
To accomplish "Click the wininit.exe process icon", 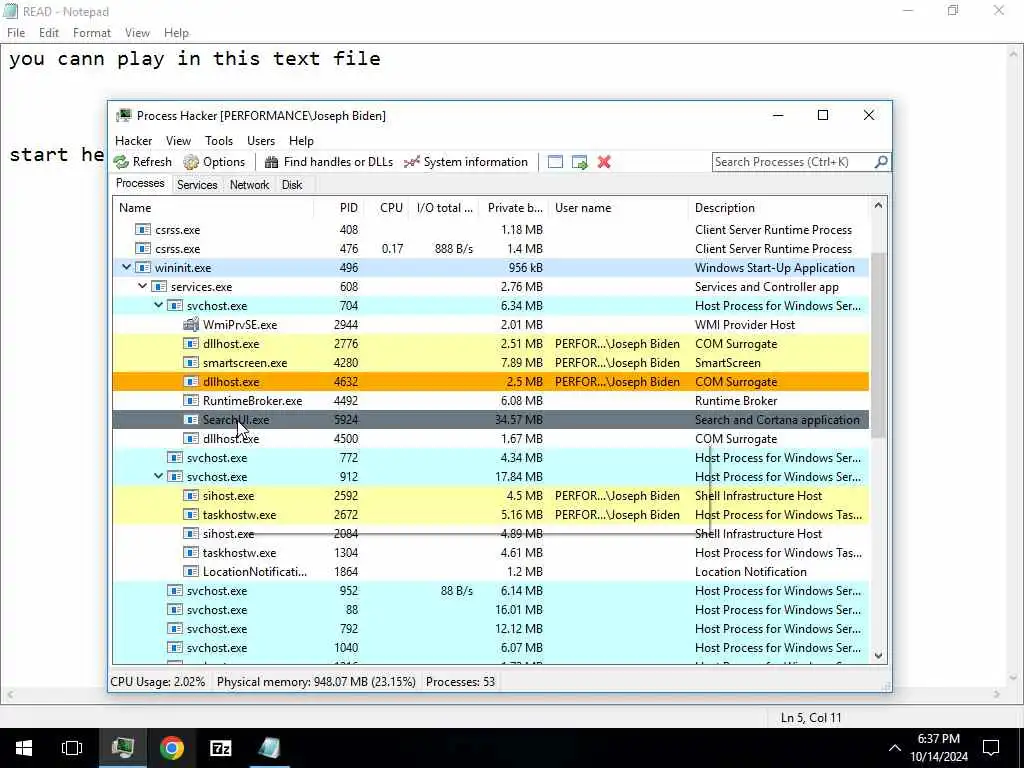I will pyautogui.click(x=143, y=268).
